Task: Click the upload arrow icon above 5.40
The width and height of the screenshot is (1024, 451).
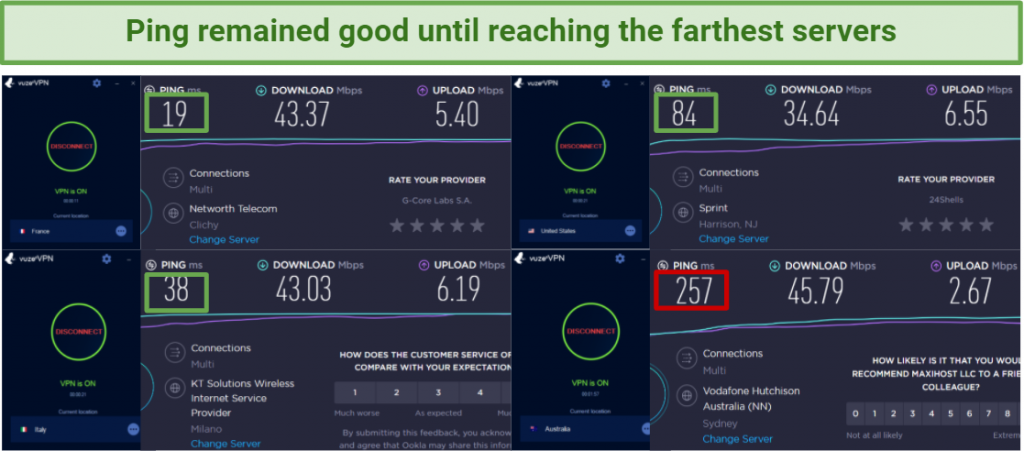Action: pyautogui.click(x=422, y=90)
